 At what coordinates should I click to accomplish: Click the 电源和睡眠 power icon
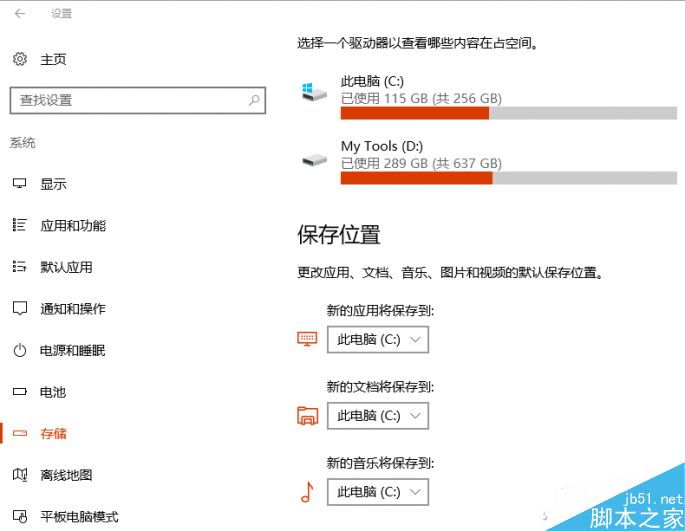(x=19, y=351)
